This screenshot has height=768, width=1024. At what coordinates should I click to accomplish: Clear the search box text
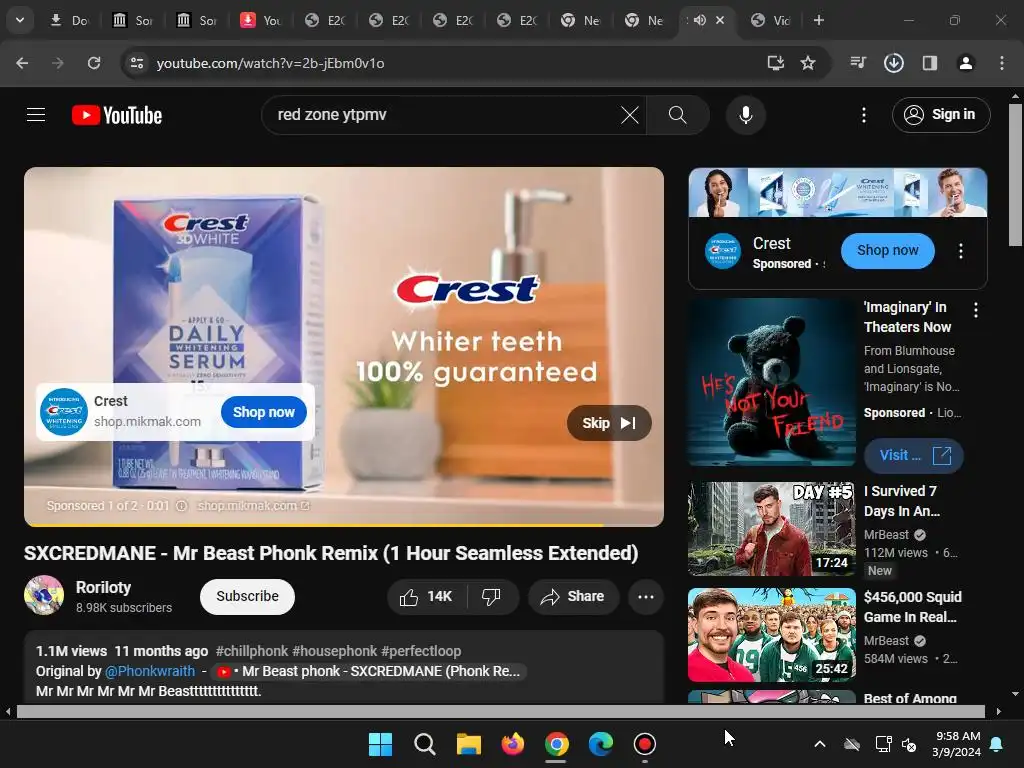pos(630,115)
